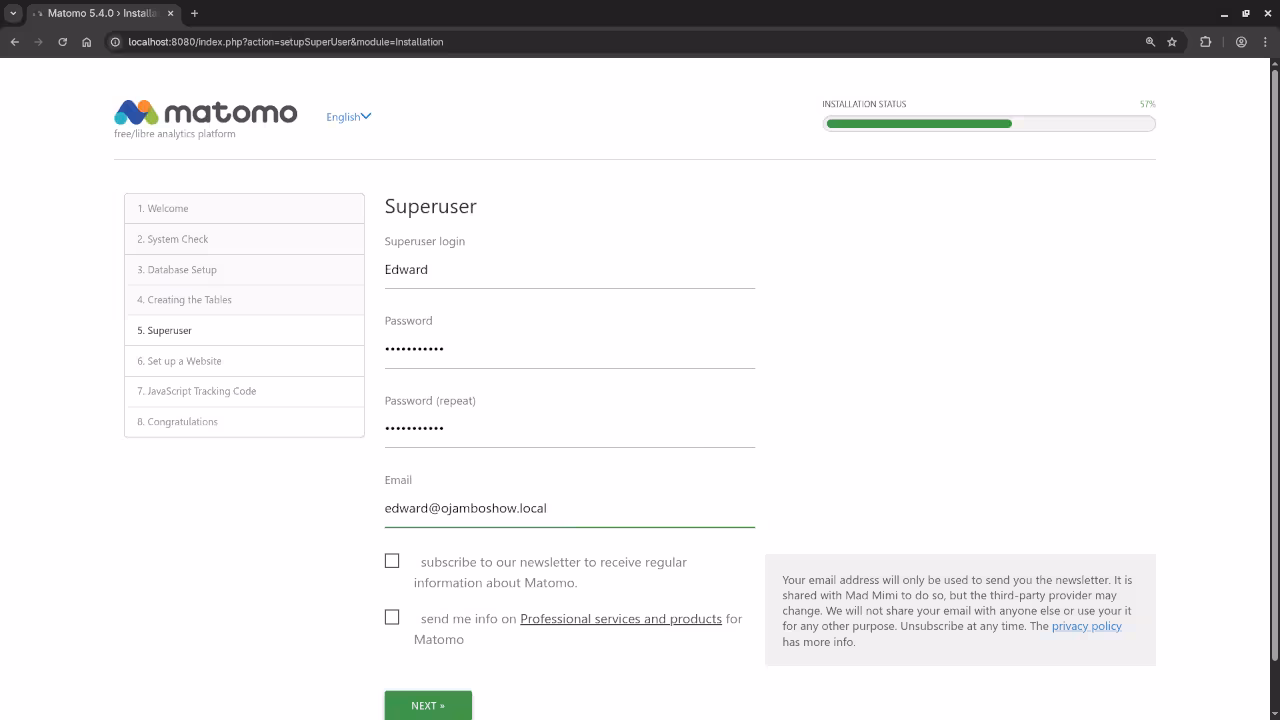Click the Matomo logo
This screenshot has width=1280, height=720.
205,113
